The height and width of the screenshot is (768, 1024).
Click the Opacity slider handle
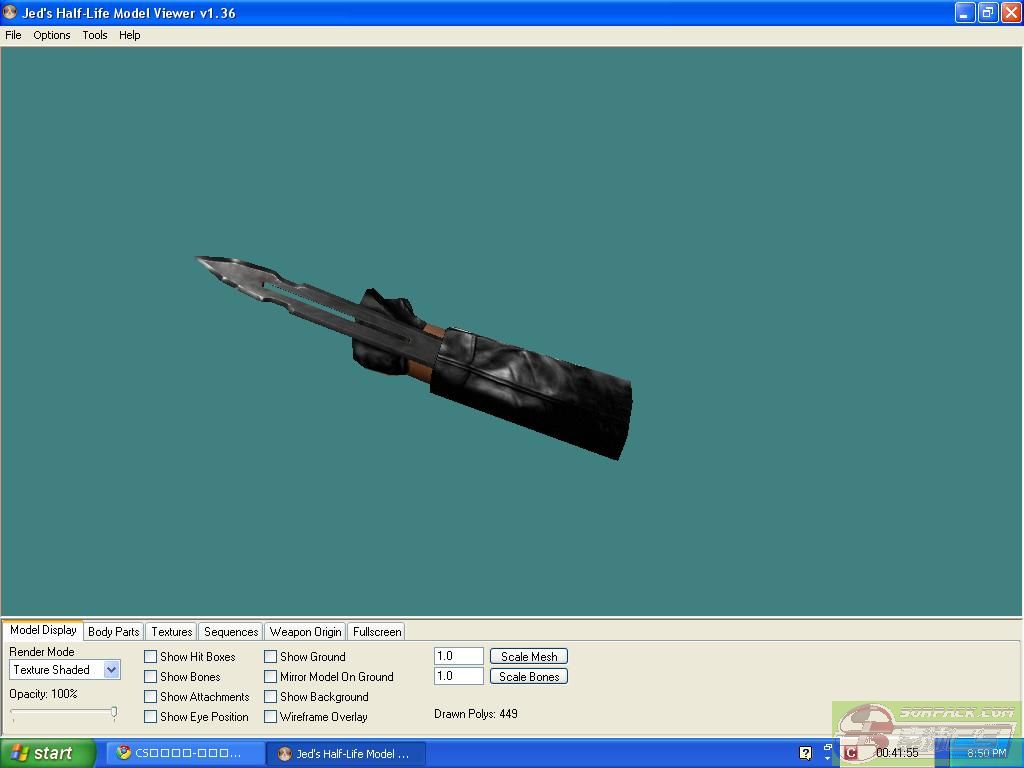pyautogui.click(x=114, y=712)
